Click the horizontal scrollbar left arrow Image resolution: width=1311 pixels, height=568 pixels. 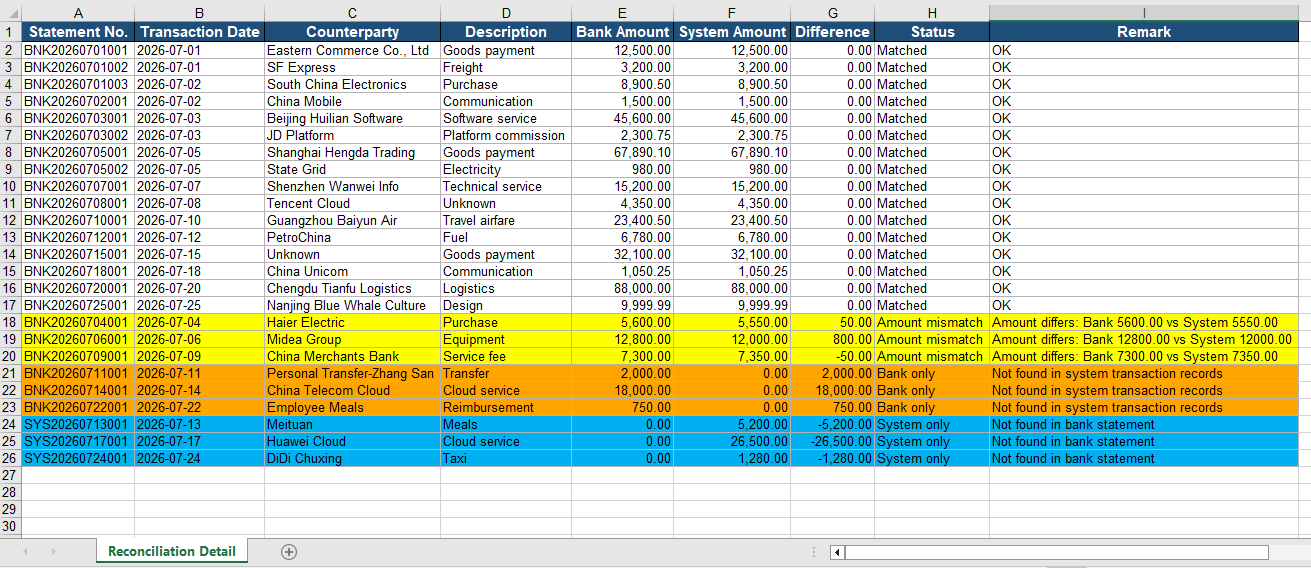838,552
